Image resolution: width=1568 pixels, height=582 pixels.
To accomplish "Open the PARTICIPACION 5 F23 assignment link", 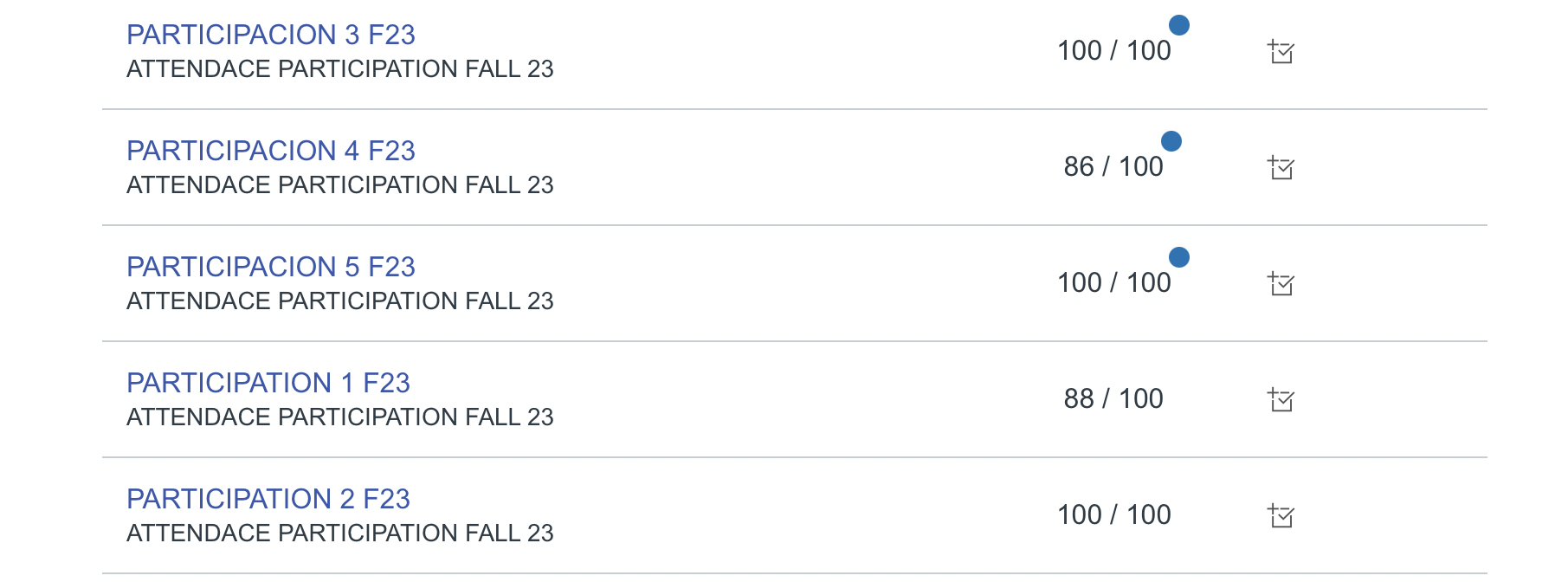I will pos(270,267).
